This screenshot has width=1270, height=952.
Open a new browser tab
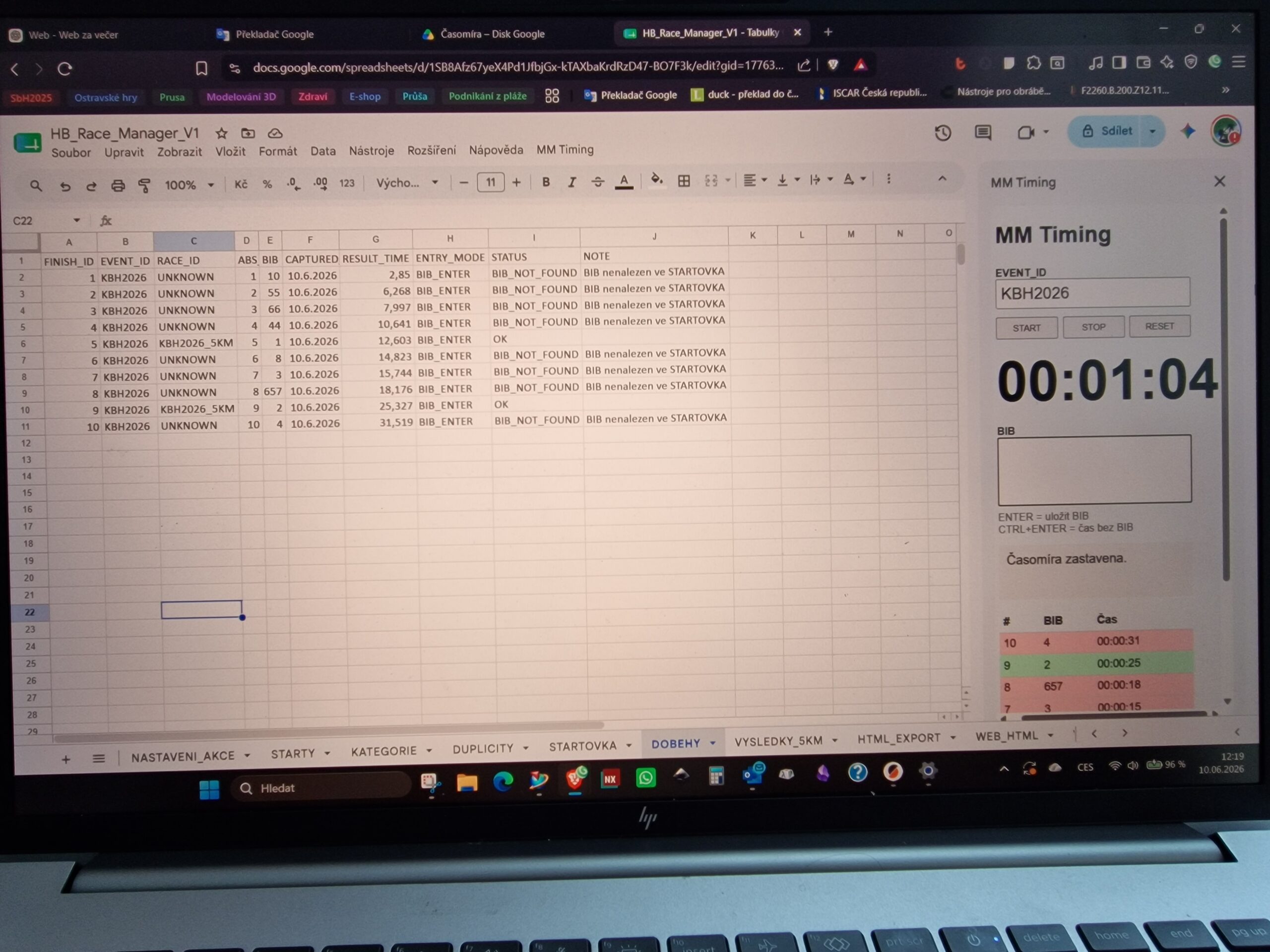coord(827,32)
